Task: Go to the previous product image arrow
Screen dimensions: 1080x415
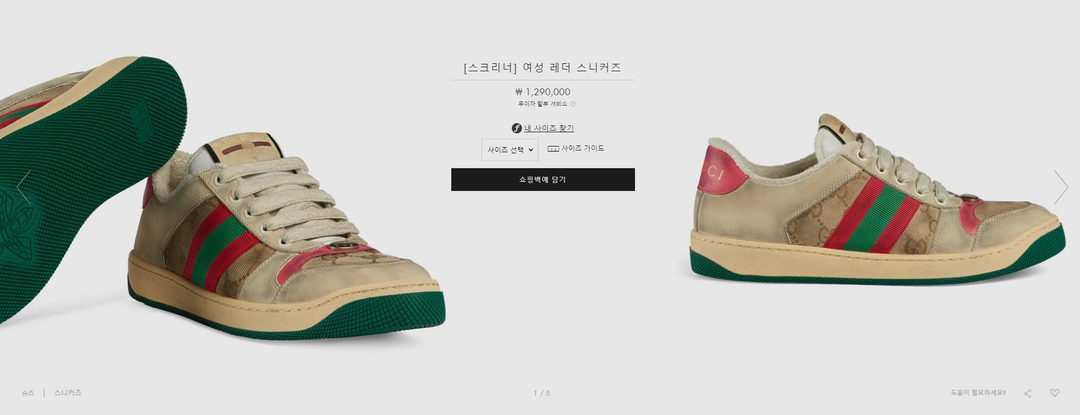Action: click(x=24, y=187)
